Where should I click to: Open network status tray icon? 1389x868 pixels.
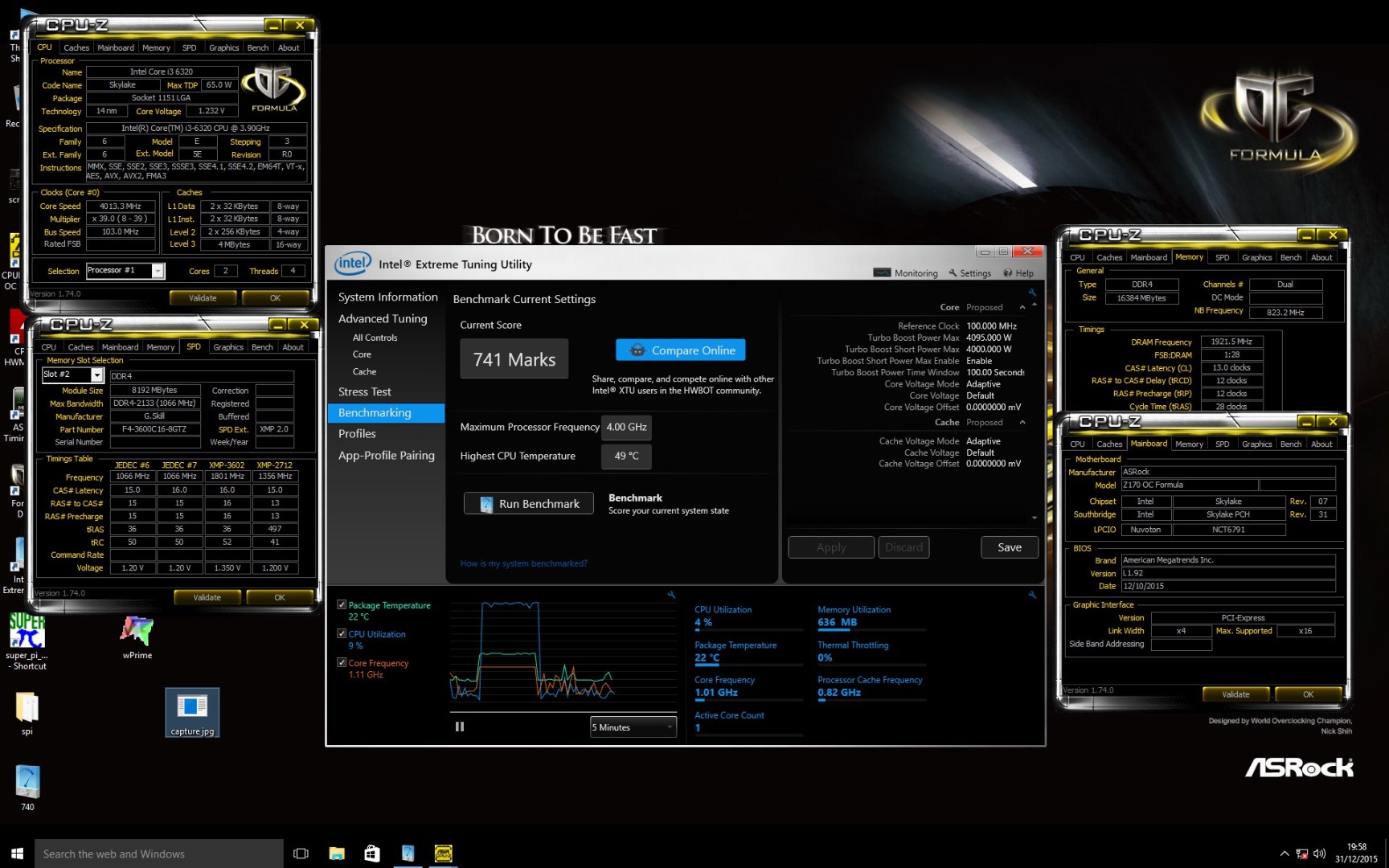1301,854
